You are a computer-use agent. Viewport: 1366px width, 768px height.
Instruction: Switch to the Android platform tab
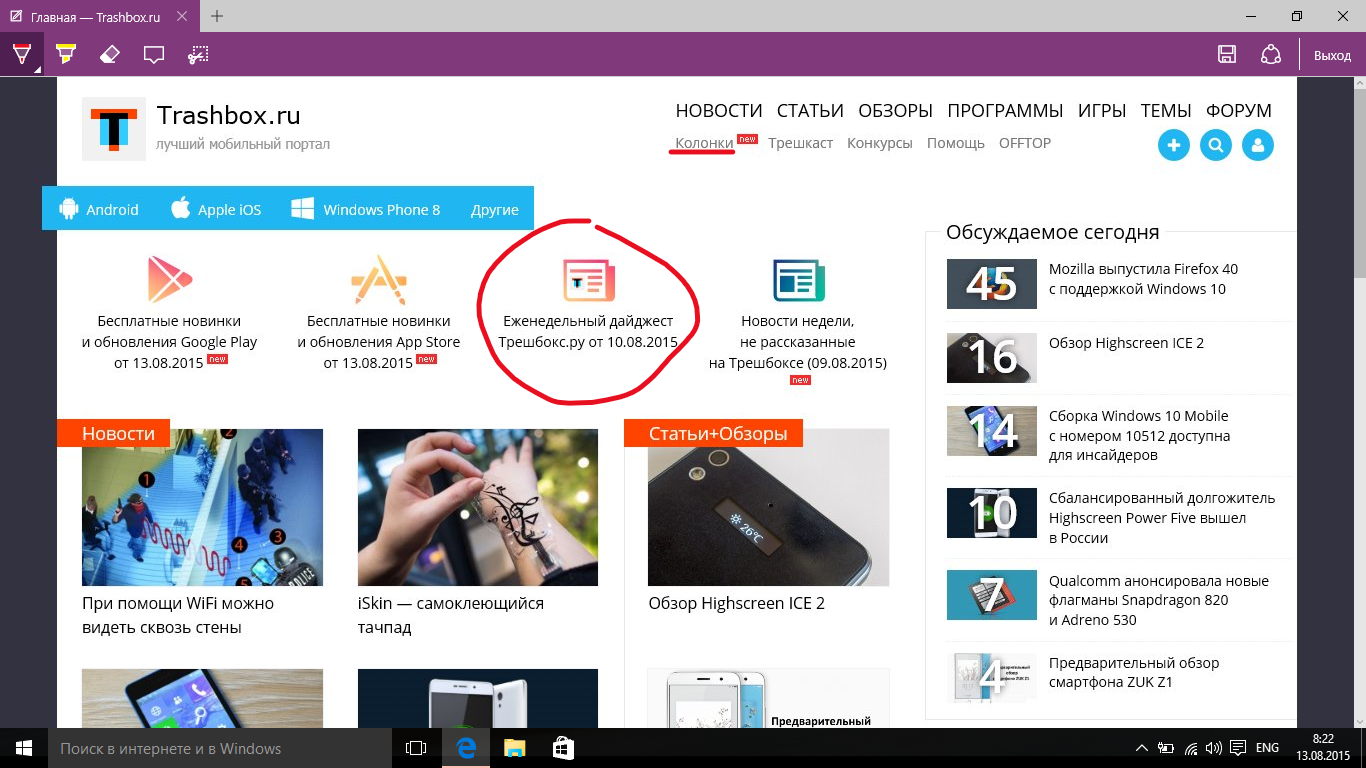(x=98, y=208)
